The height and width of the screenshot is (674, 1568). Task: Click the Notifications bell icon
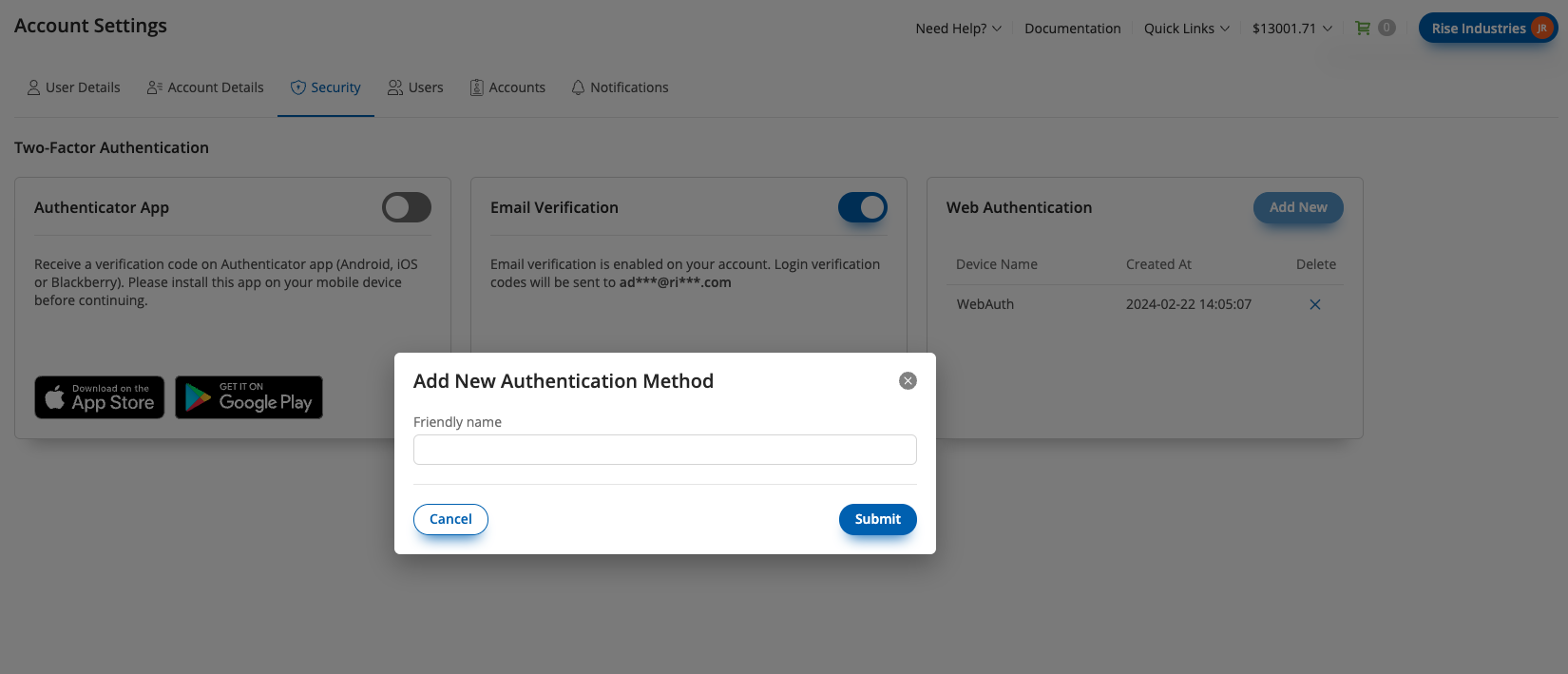578,87
